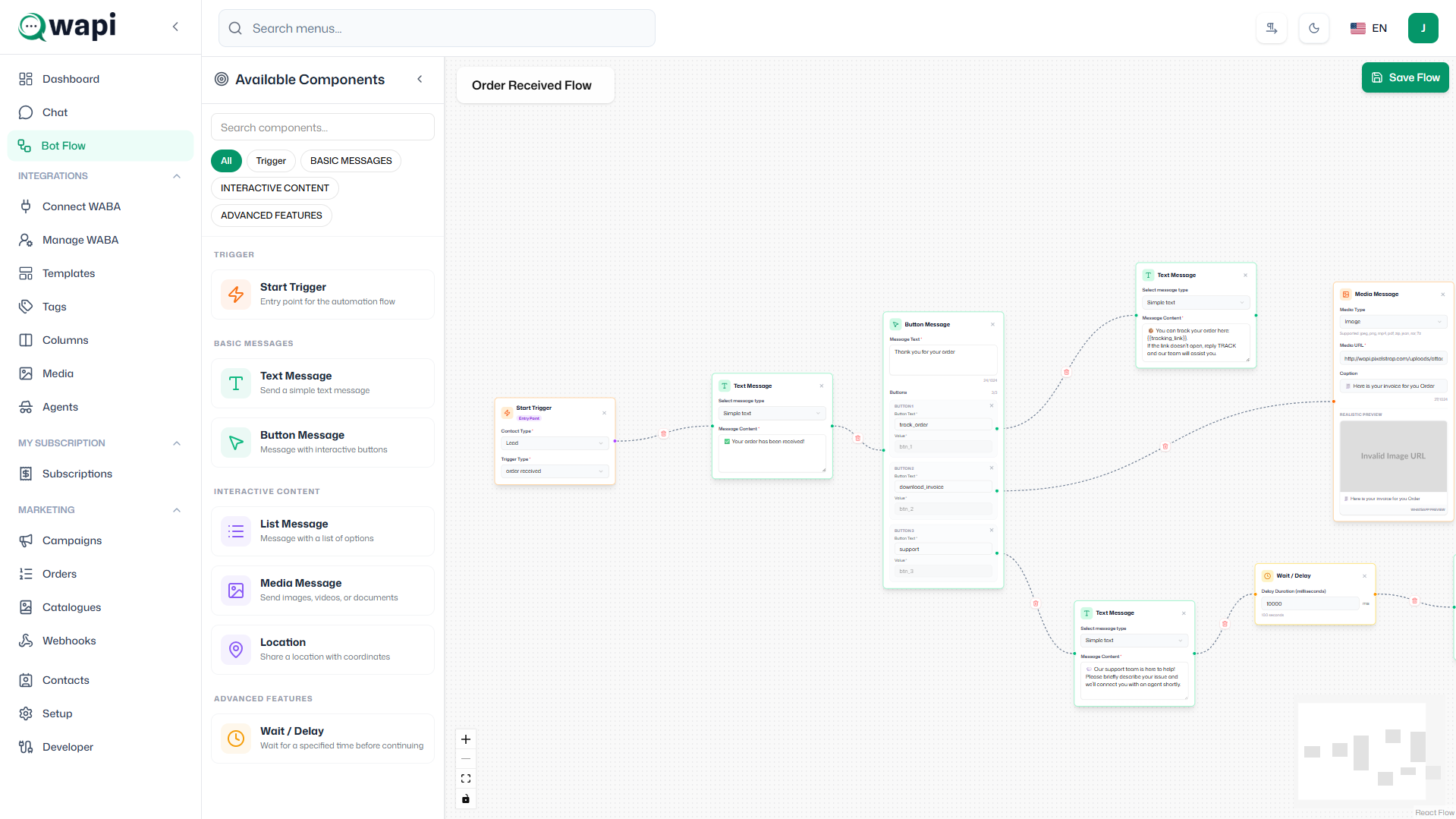Open Campaigns in the sidebar
Image resolution: width=1456 pixels, height=819 pixels.
point(72,540)
